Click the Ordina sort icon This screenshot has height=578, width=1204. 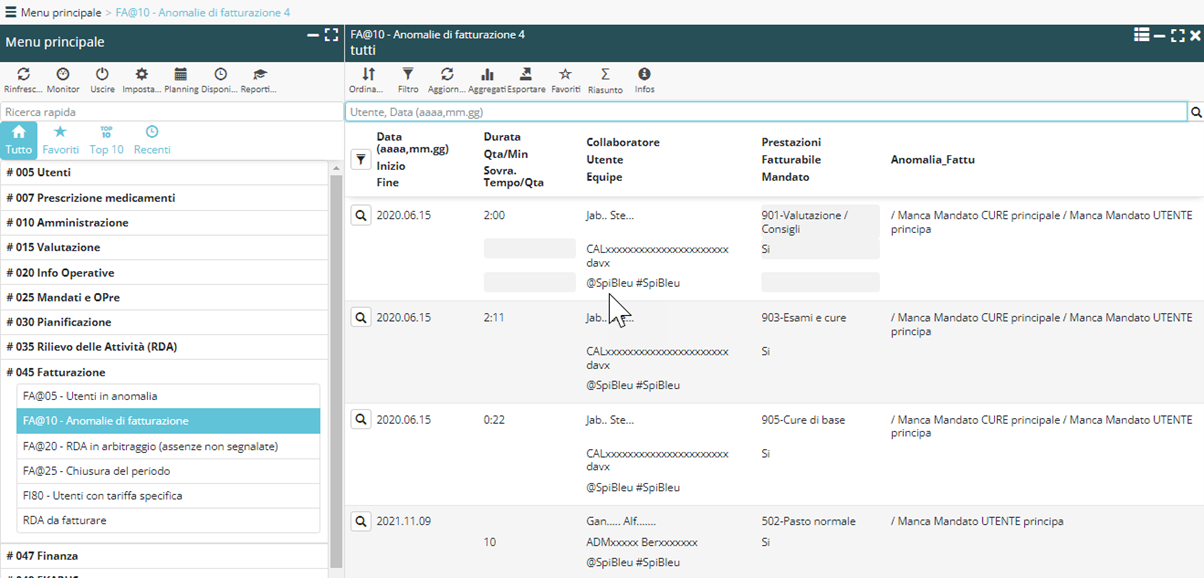368,75
